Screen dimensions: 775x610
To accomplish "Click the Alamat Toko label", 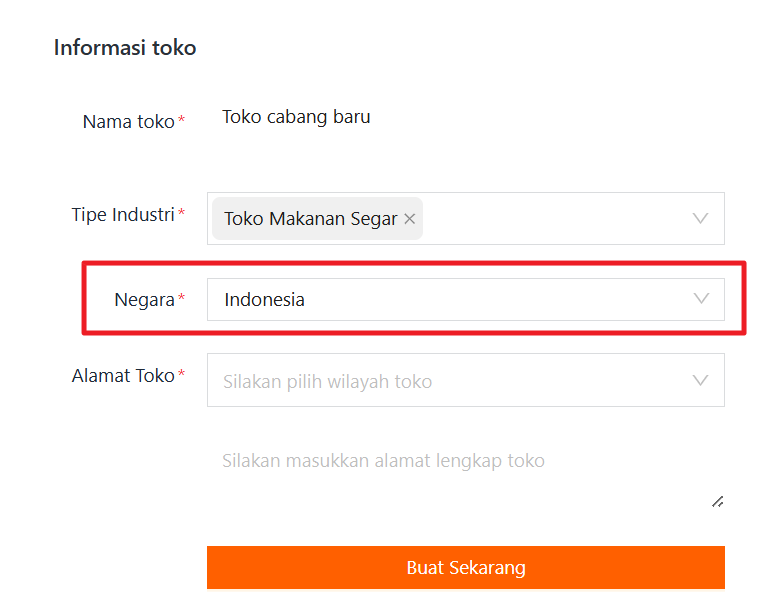I will (x=123, y=376).
